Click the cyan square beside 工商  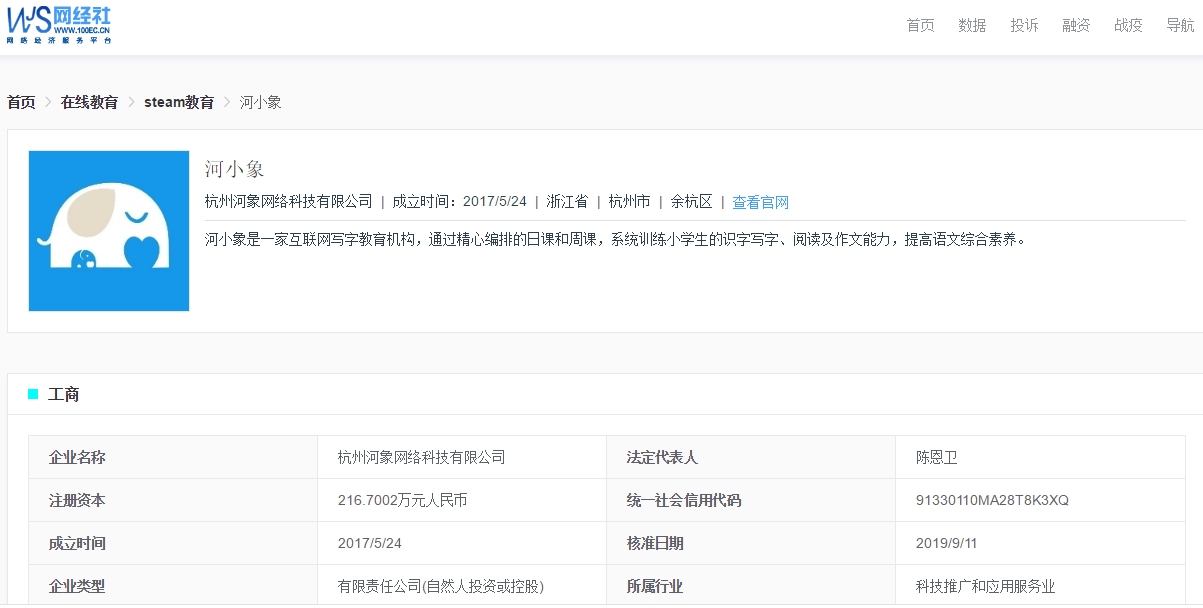tap(33, 394)
